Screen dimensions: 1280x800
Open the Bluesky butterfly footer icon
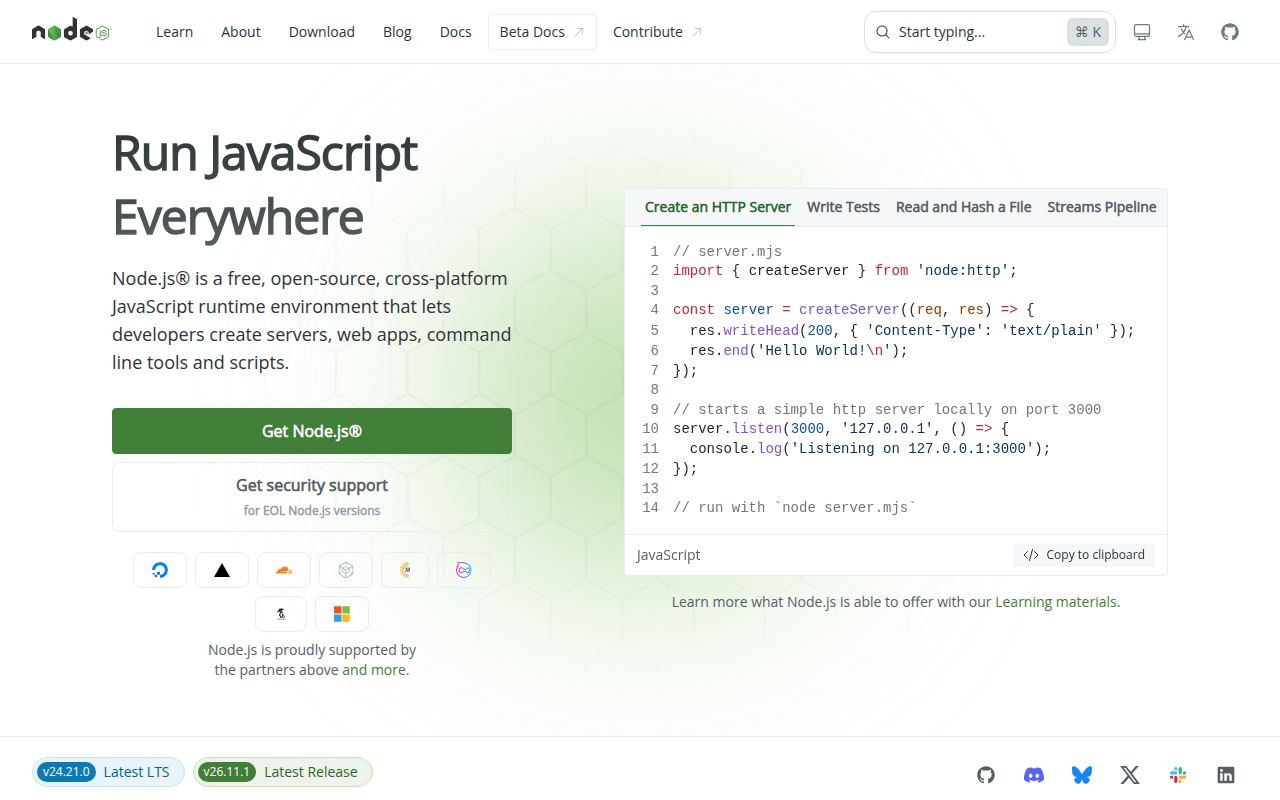click(x=1082, y=774)
